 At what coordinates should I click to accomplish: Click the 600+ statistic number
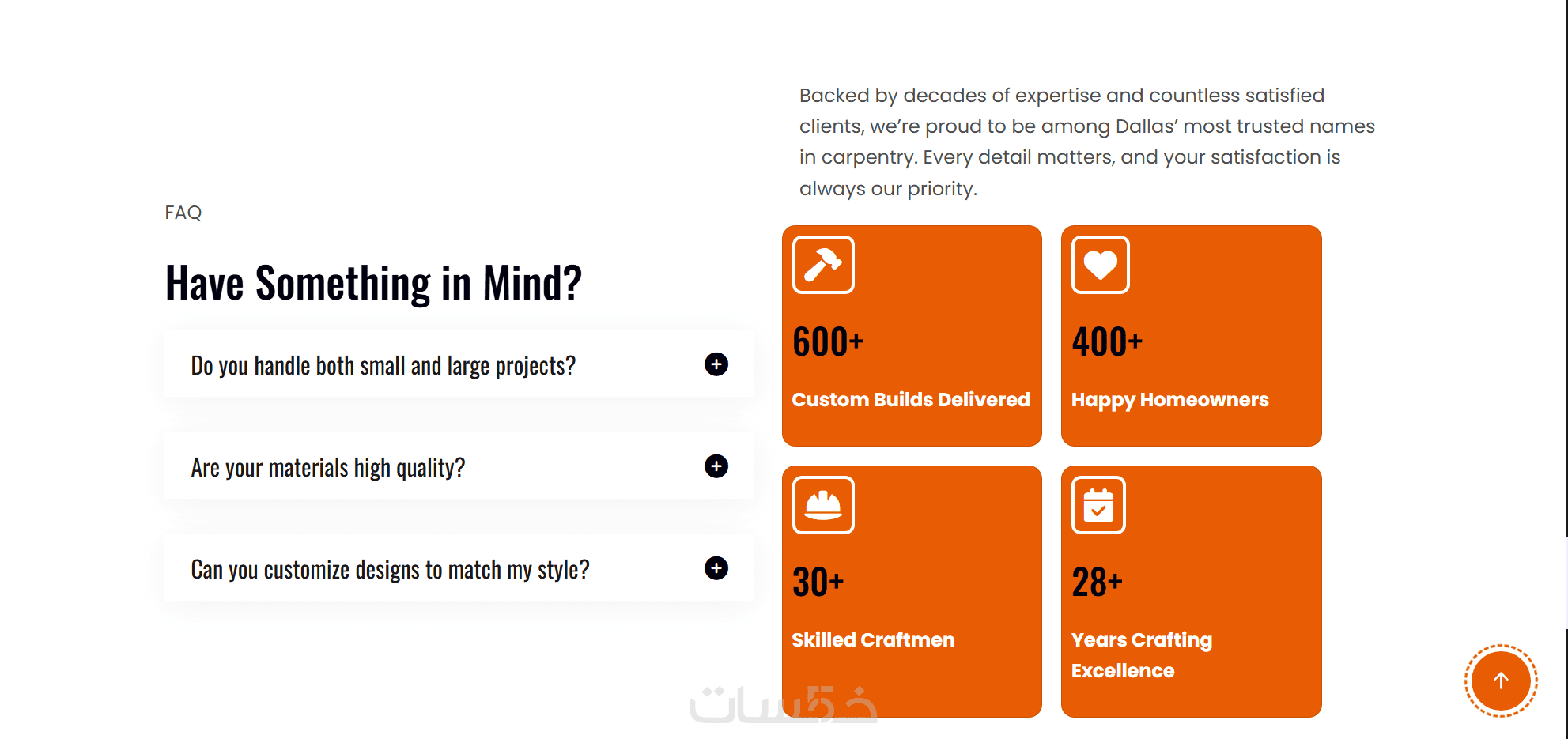coord(828,342)
